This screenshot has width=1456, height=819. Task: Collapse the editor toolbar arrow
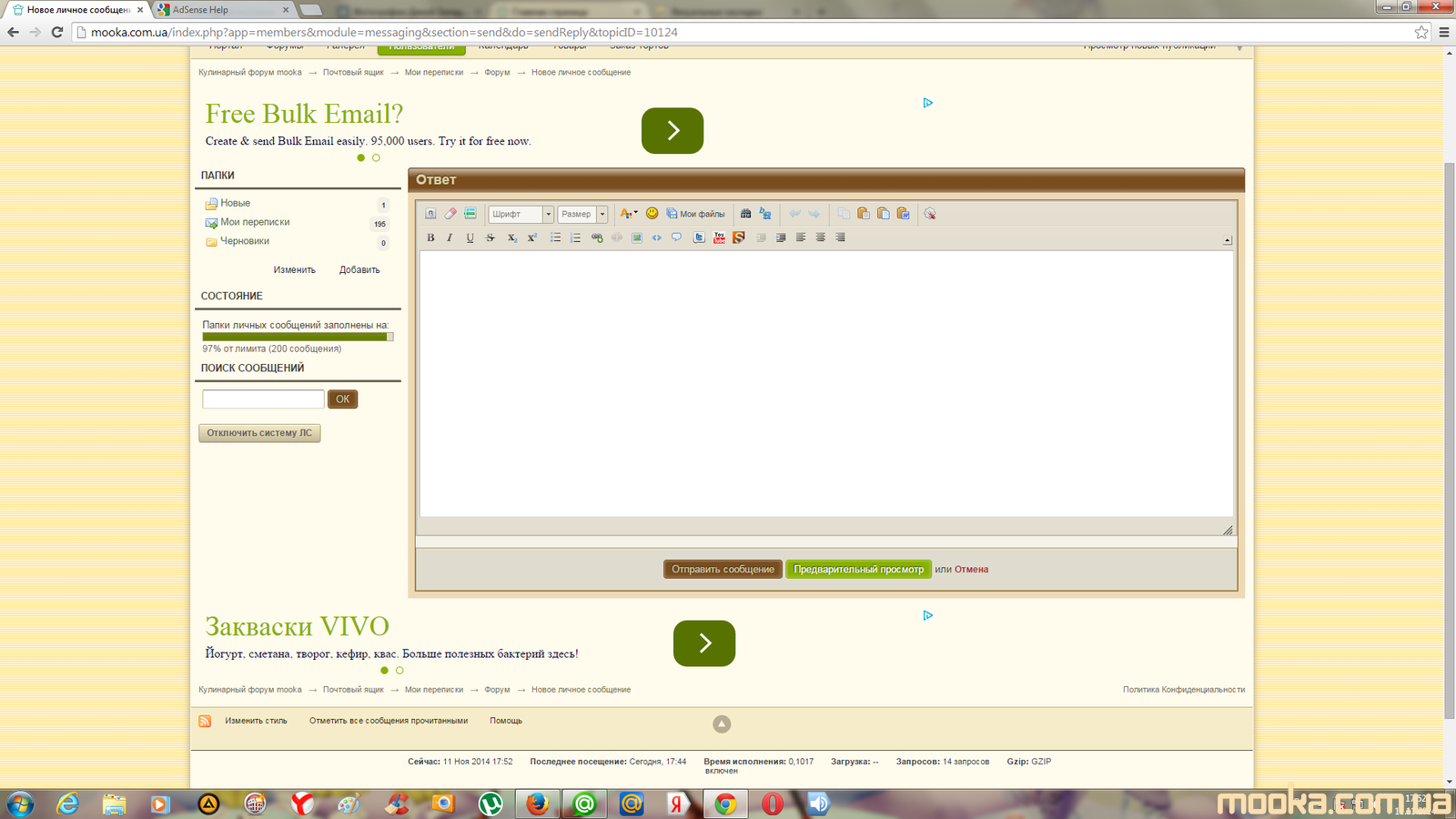tap(1227, 240)
